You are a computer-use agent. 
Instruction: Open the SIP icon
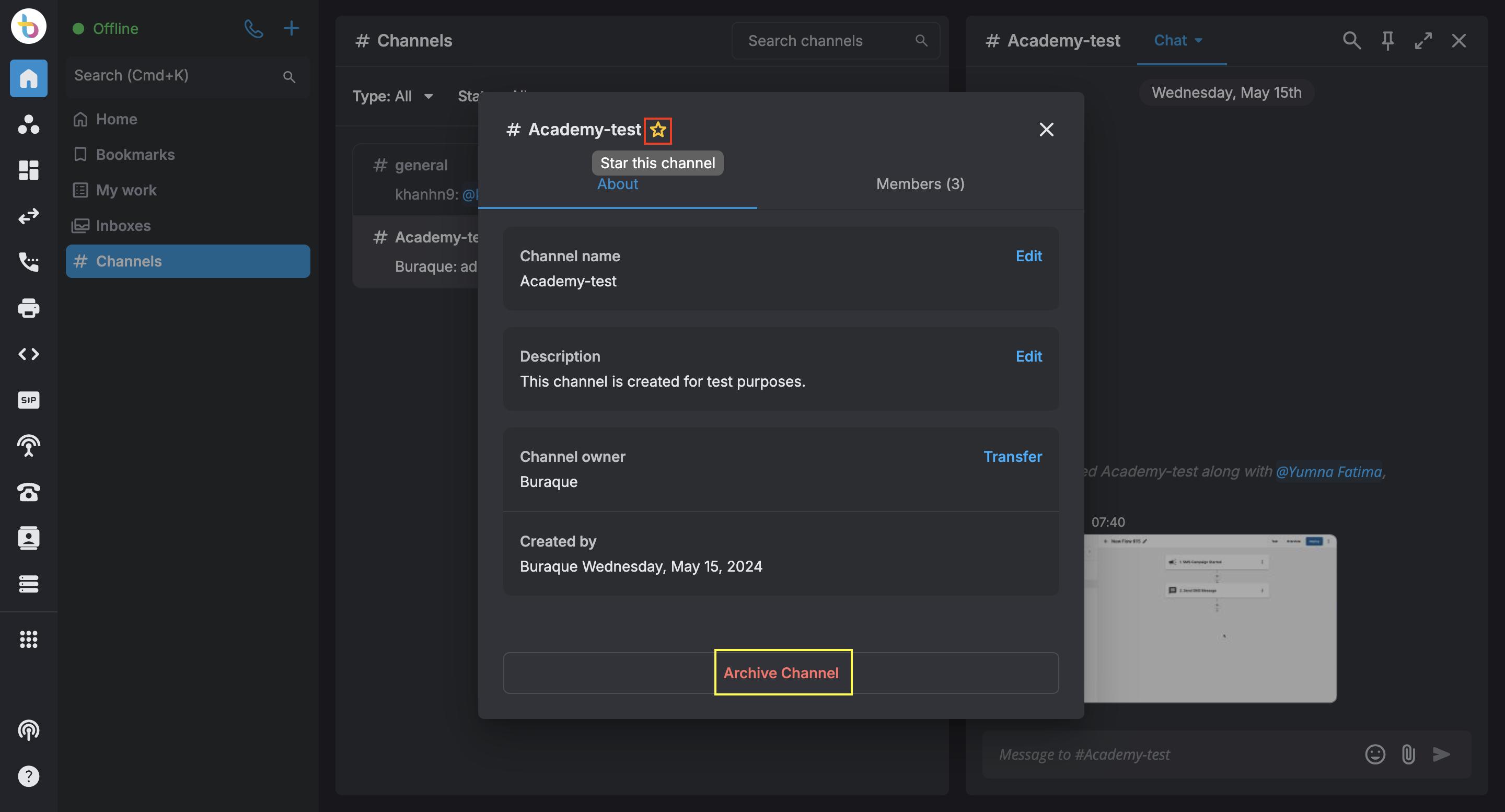tap(29, 400)
